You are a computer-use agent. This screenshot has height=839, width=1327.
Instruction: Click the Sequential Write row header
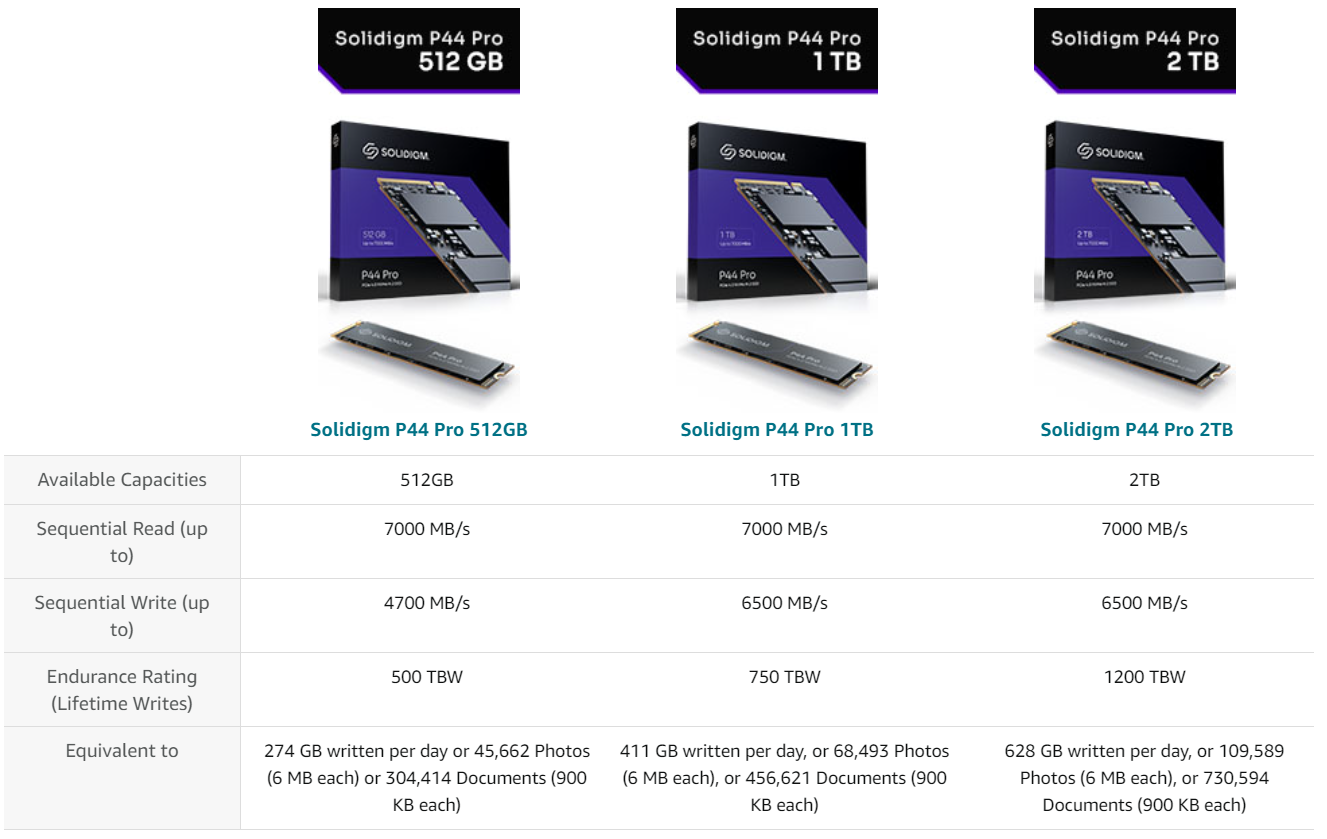click(x=122, y=616)
